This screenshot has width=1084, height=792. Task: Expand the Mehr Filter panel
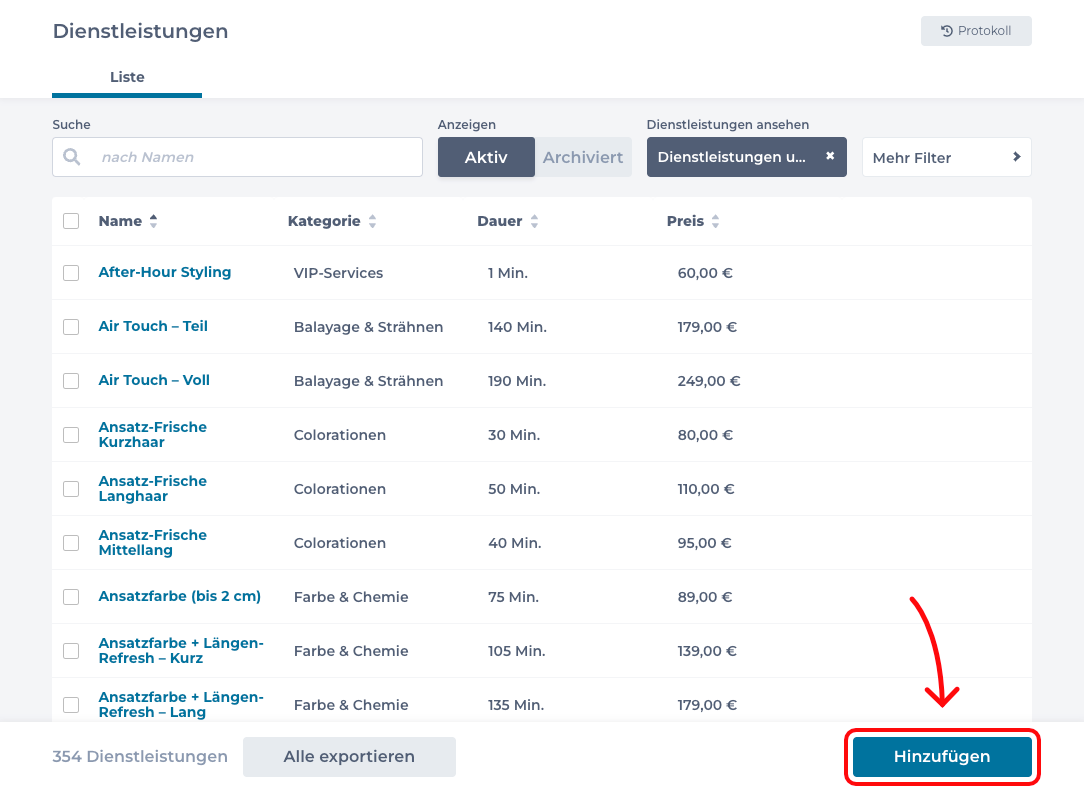pos(946,157)
